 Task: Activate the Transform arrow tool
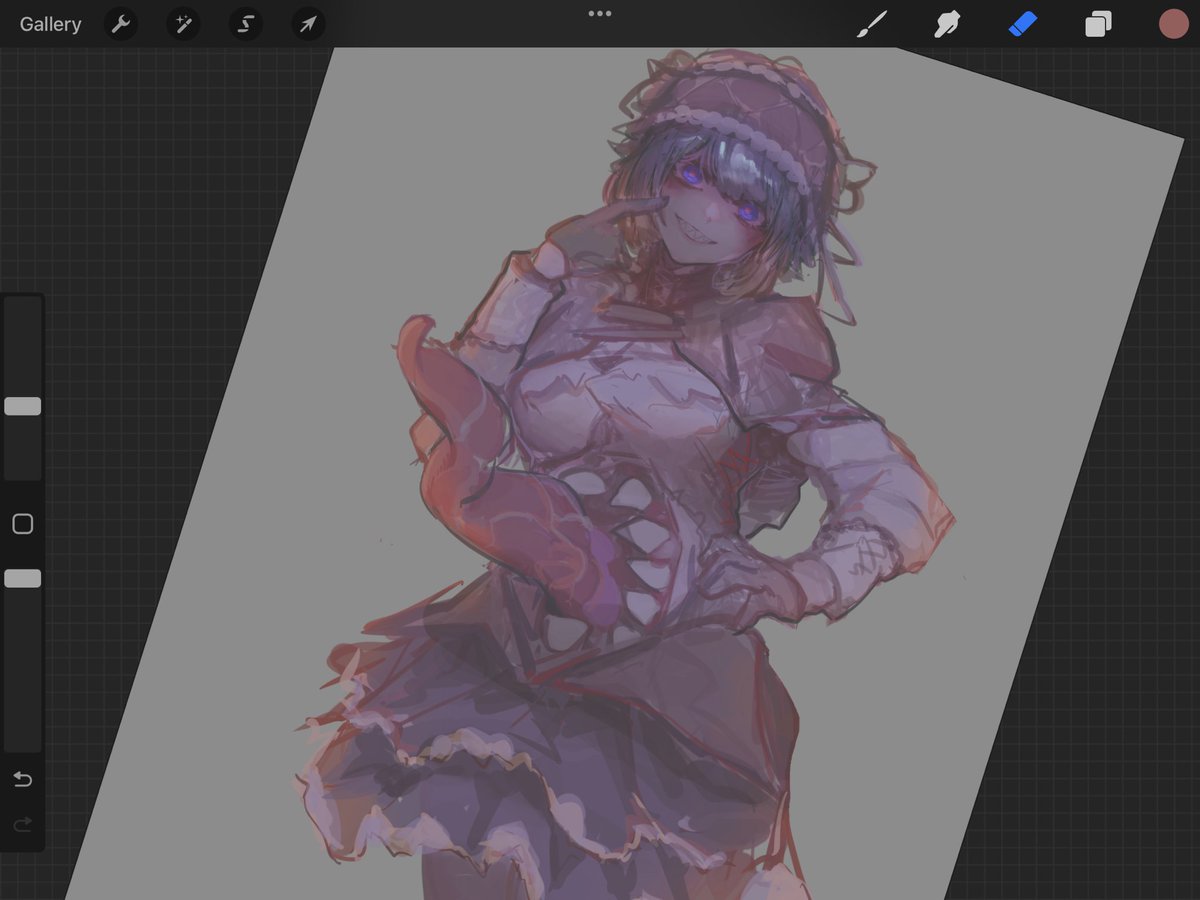click(x=308, y=24)
